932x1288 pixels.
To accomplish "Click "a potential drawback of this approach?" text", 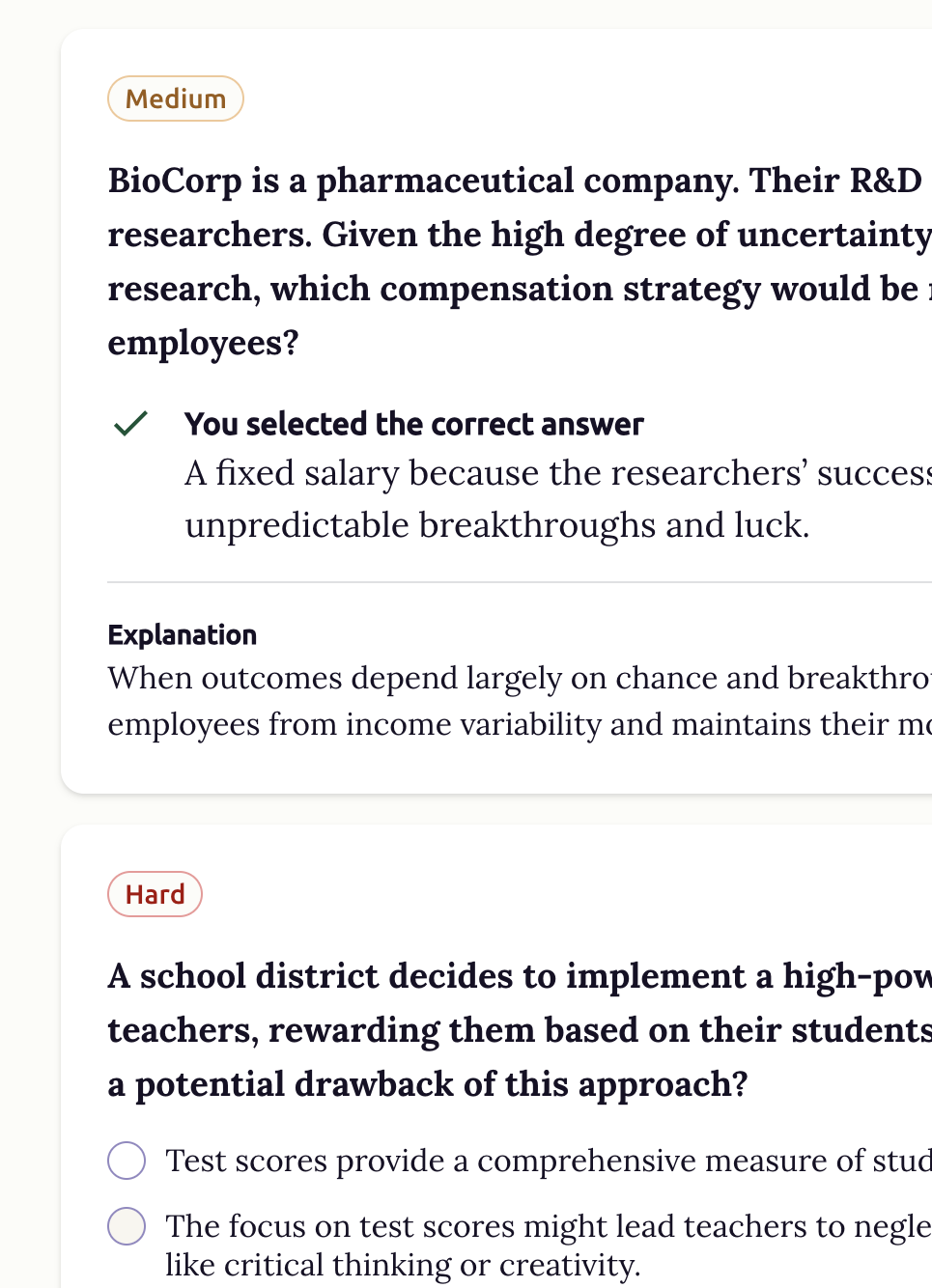I will pyautogui.click(x=428, y=1084).
